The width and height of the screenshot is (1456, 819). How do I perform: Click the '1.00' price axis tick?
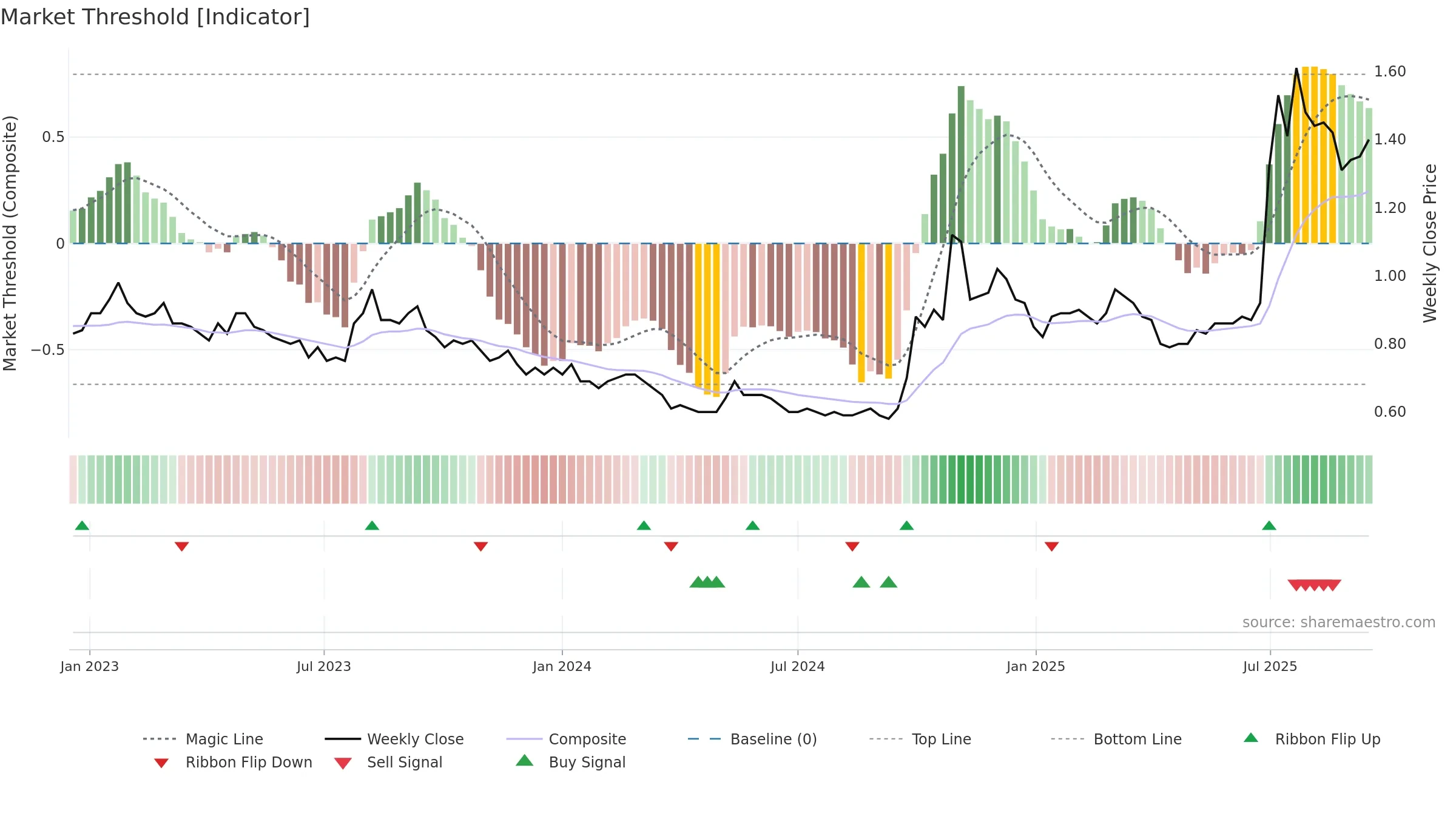(x=1390, y=276)
